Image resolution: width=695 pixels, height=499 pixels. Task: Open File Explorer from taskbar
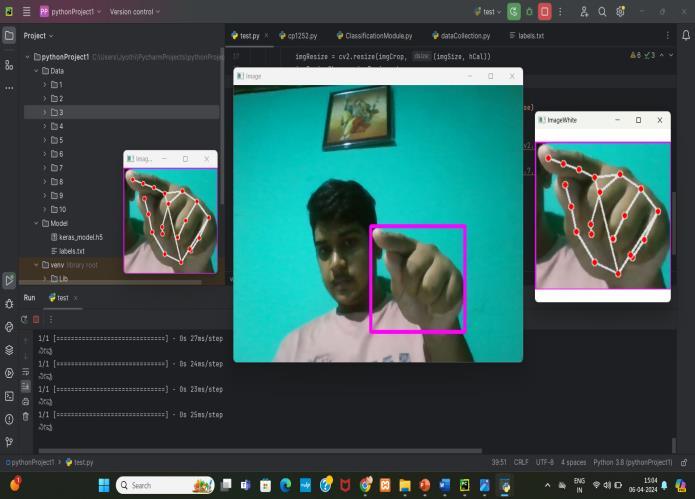[405, 485]
